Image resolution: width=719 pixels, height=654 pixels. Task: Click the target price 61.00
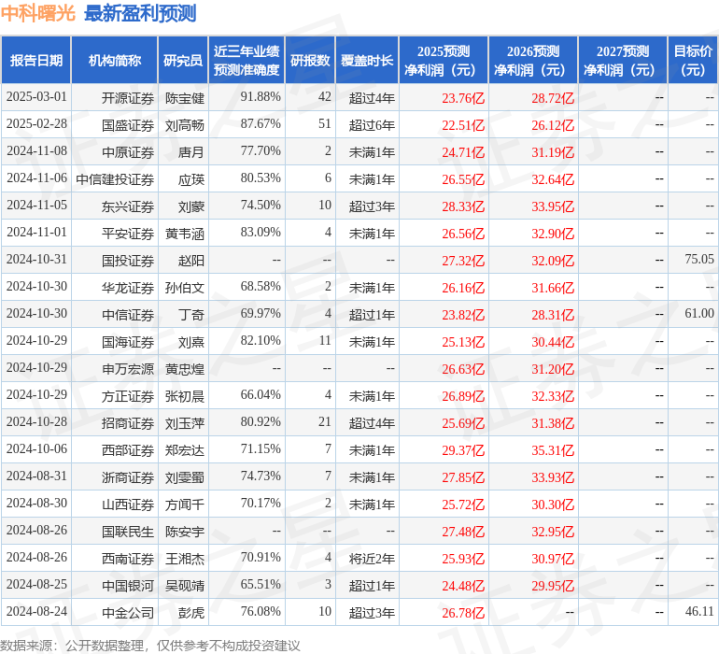(699, 313)
